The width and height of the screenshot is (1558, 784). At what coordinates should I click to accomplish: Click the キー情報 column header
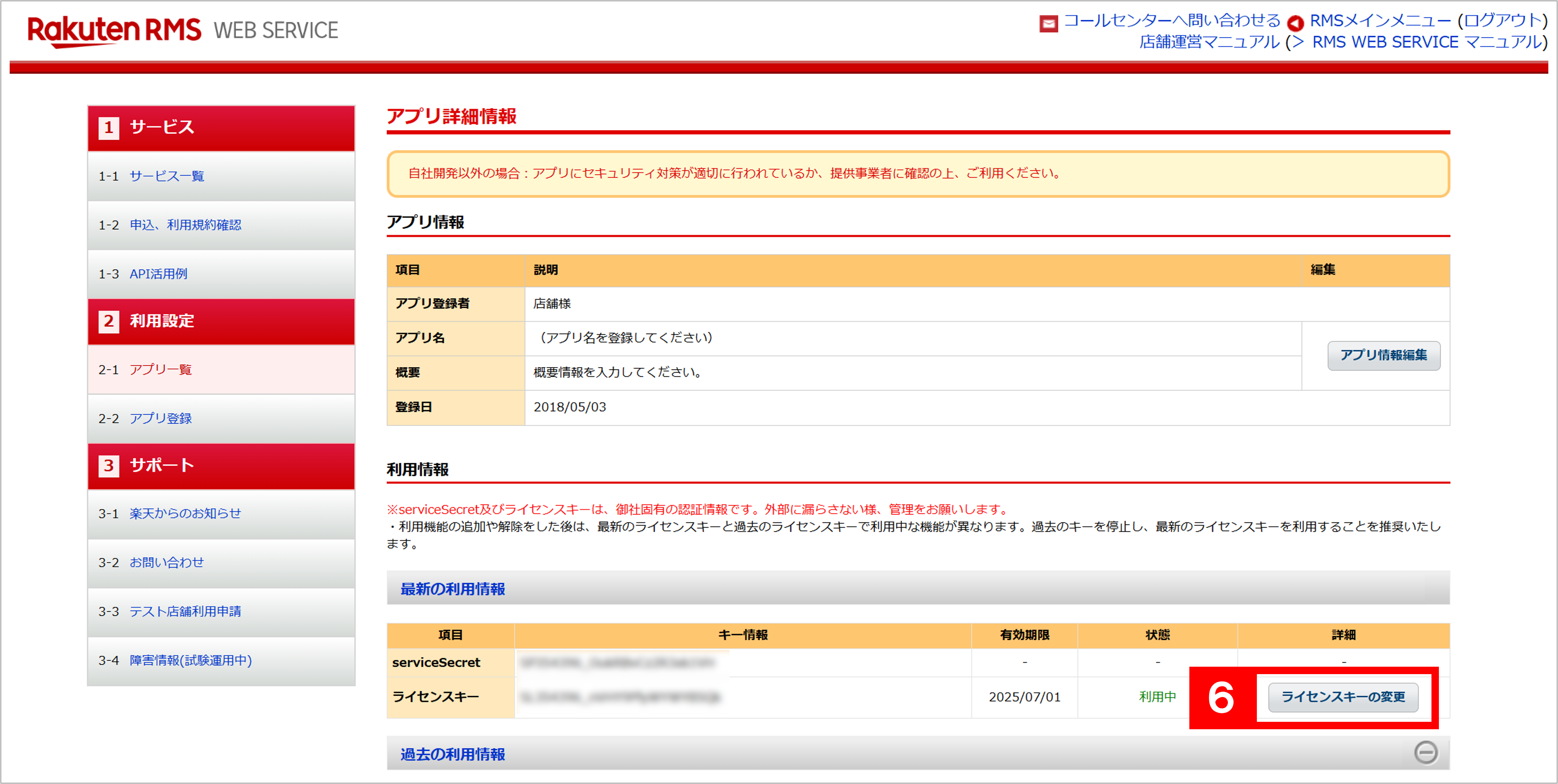tap(743, 635)
